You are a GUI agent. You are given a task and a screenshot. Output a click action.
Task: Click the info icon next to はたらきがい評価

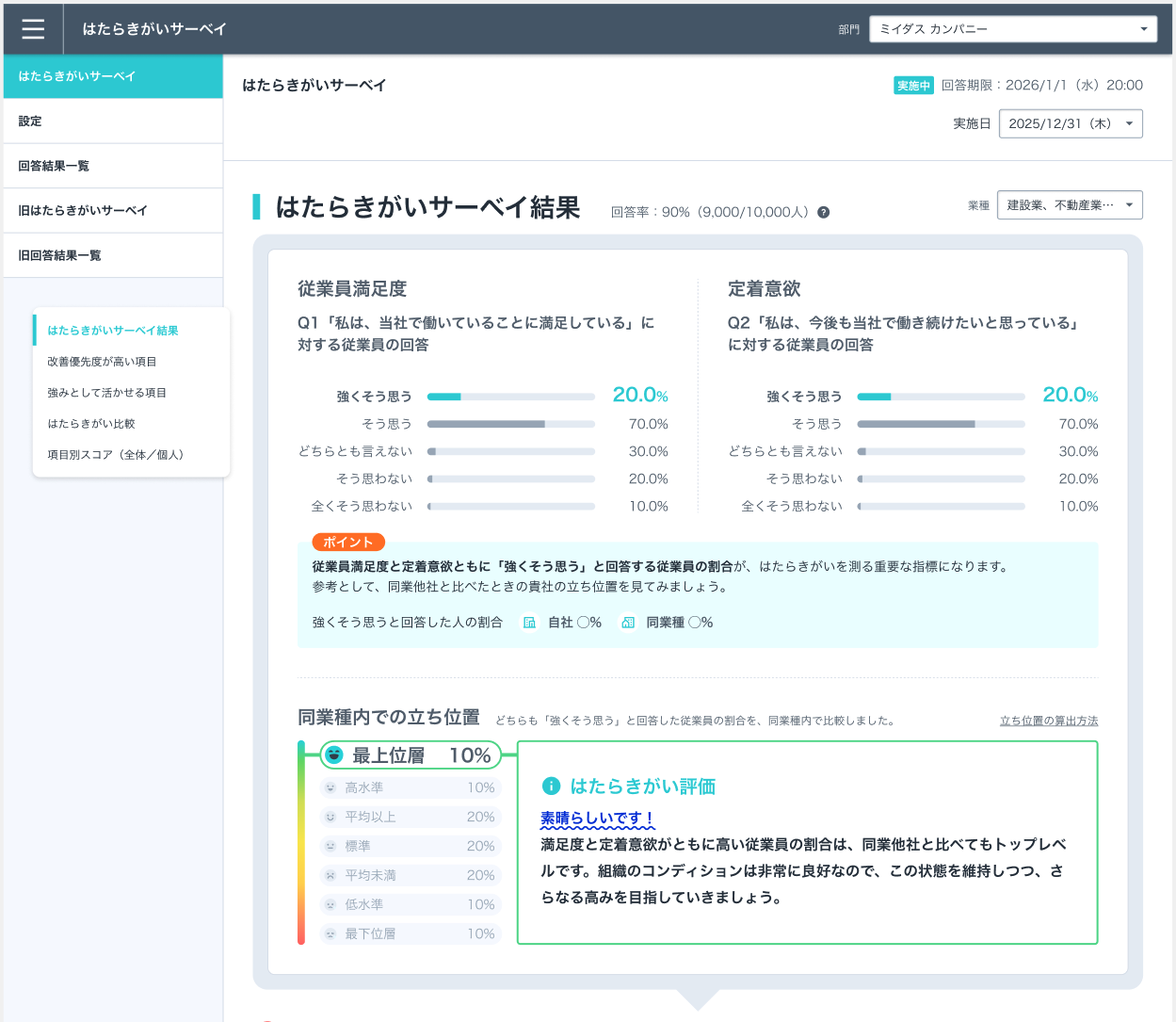point(552,786)
